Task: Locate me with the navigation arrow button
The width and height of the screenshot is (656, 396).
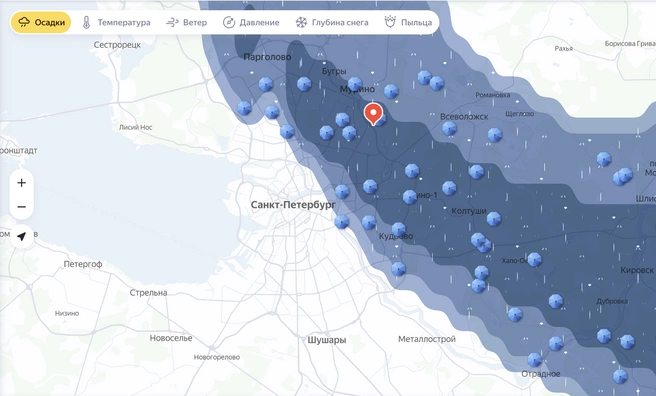Action: (21, 237)
